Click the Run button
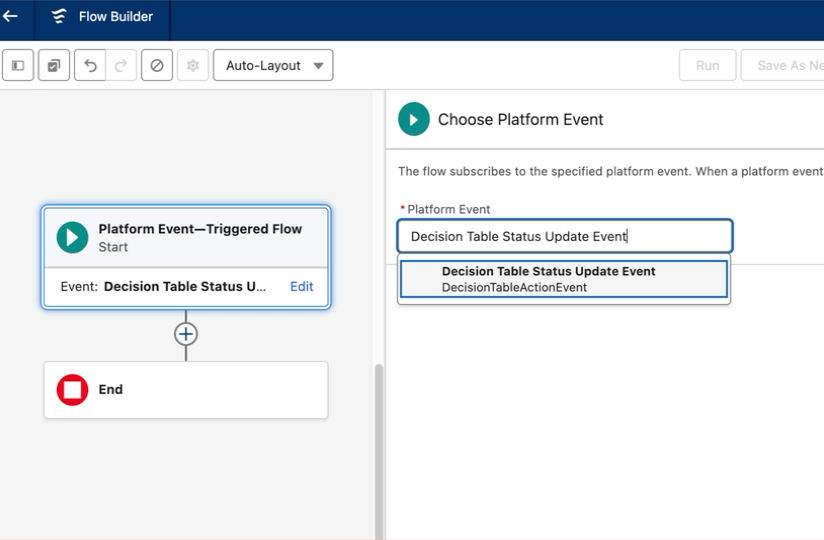824x540 pixels. (707, 65)
